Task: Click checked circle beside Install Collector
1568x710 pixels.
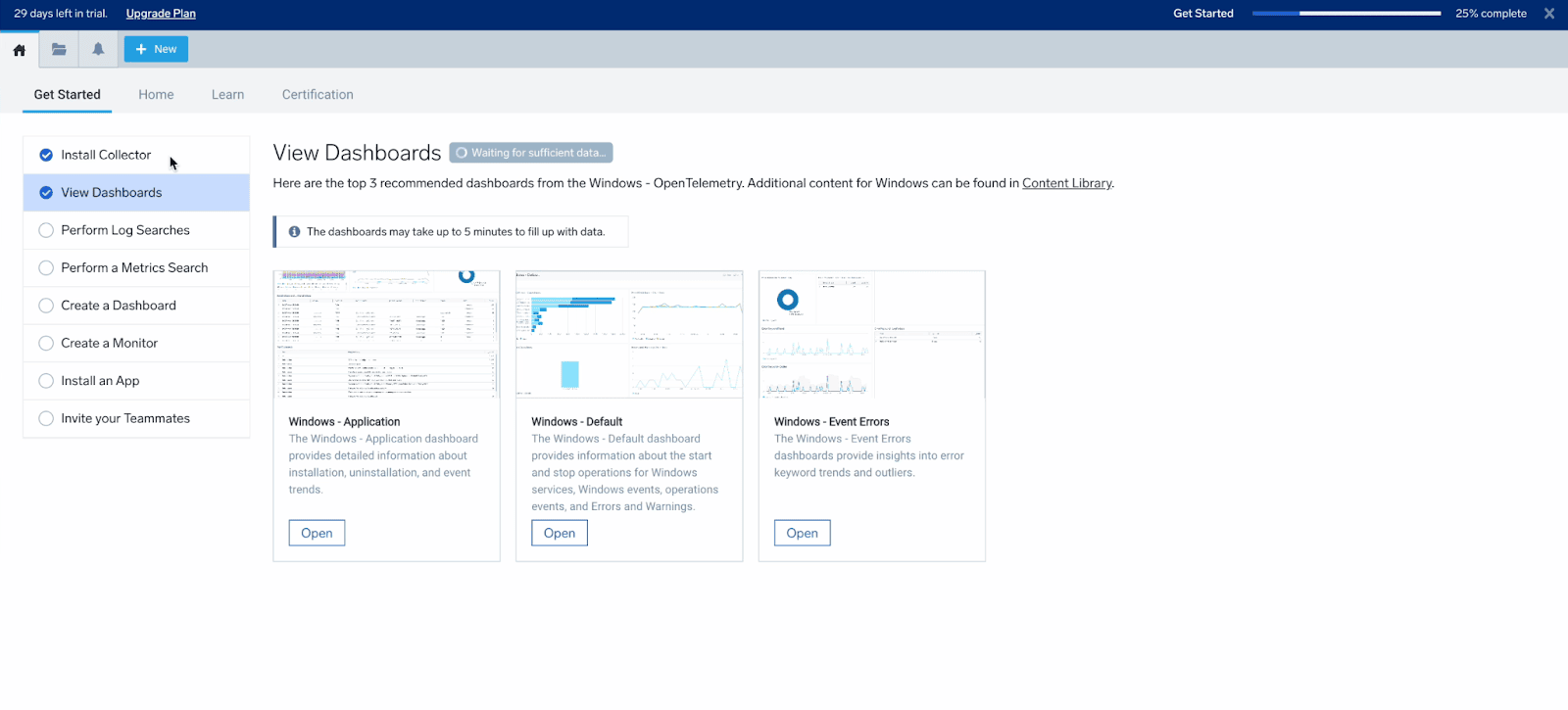Action: click(x=46, y=155)
